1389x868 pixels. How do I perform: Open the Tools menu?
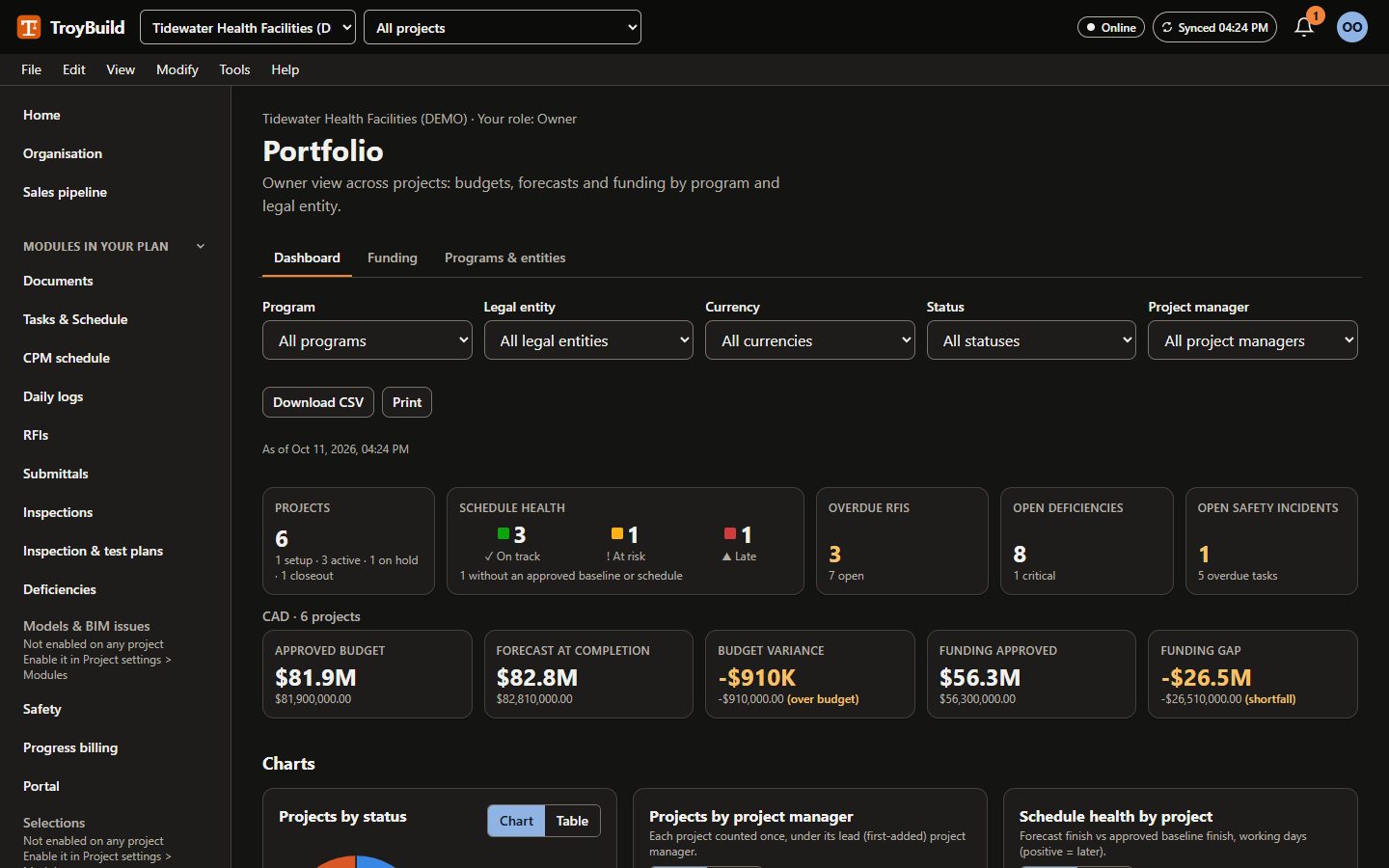234,69
